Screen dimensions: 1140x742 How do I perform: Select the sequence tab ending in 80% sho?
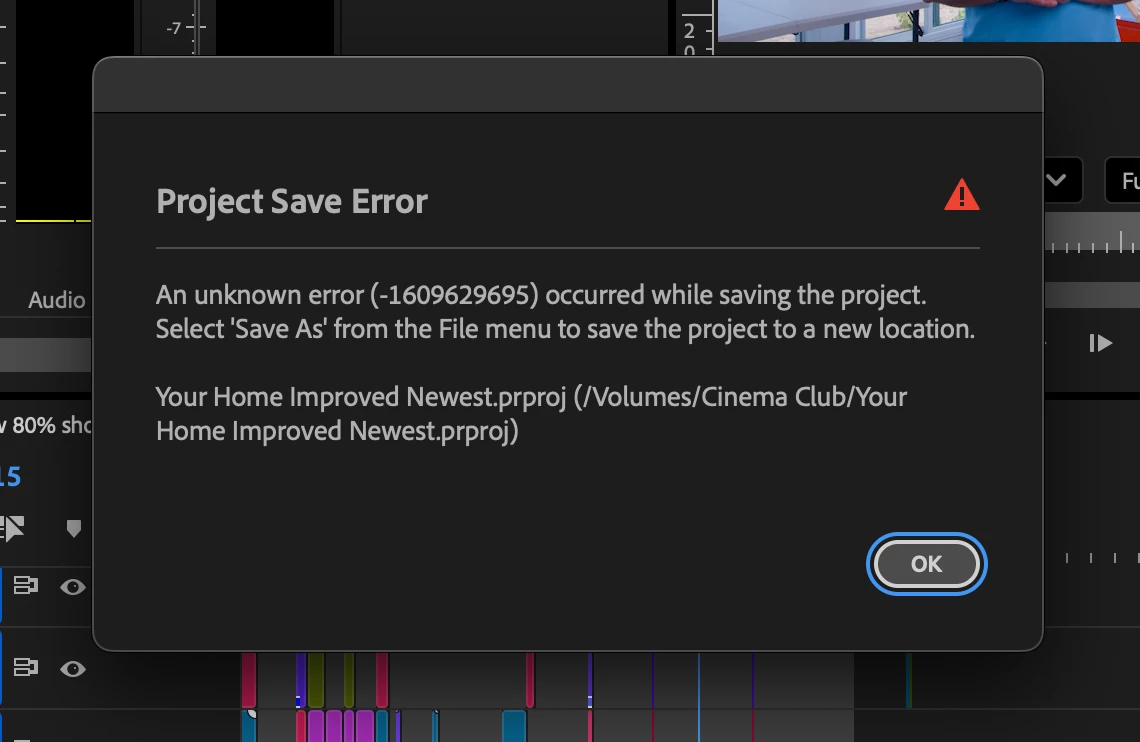tap(45, 425)
